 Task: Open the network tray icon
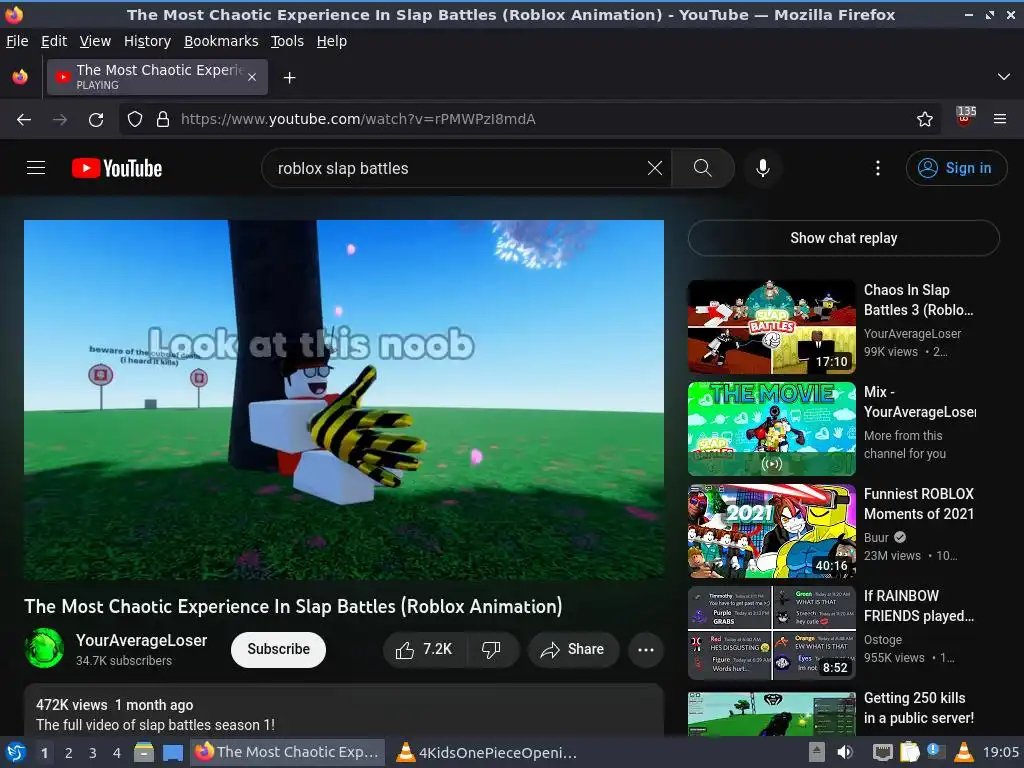coord(882,752)
